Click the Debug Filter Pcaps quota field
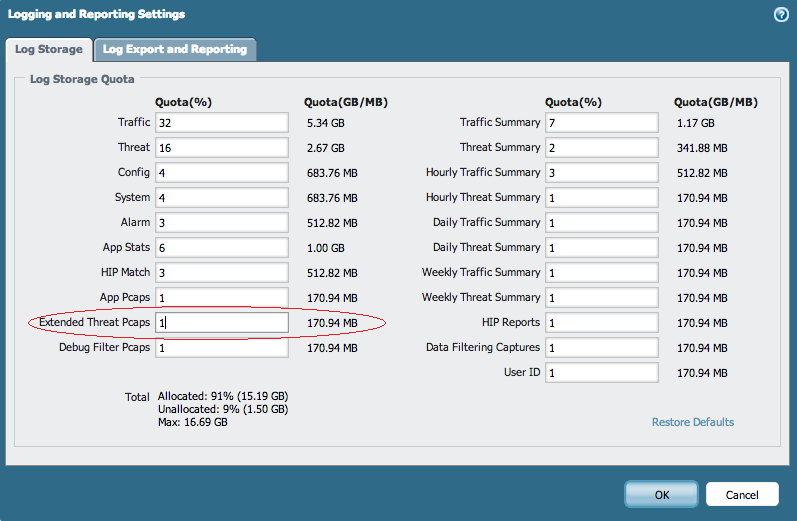797x521 pixels. click(221, 348)
